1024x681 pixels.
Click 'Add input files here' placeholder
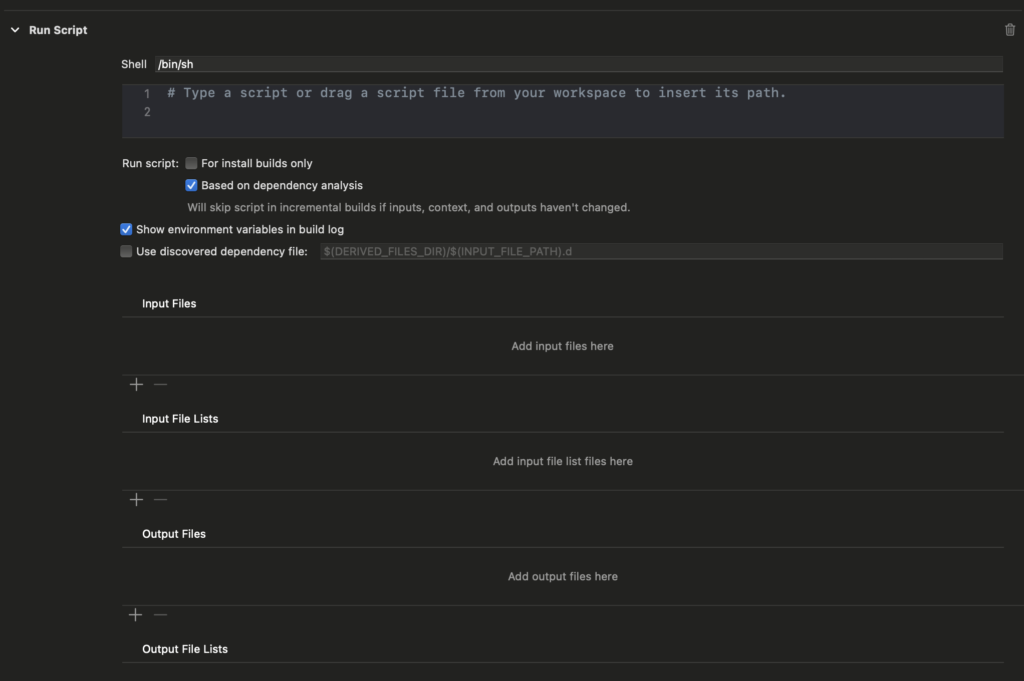[562, 346]
